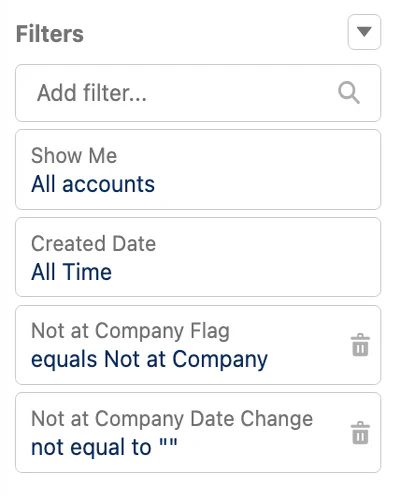Open the Filters panel dropdown arrow menu

364,32
